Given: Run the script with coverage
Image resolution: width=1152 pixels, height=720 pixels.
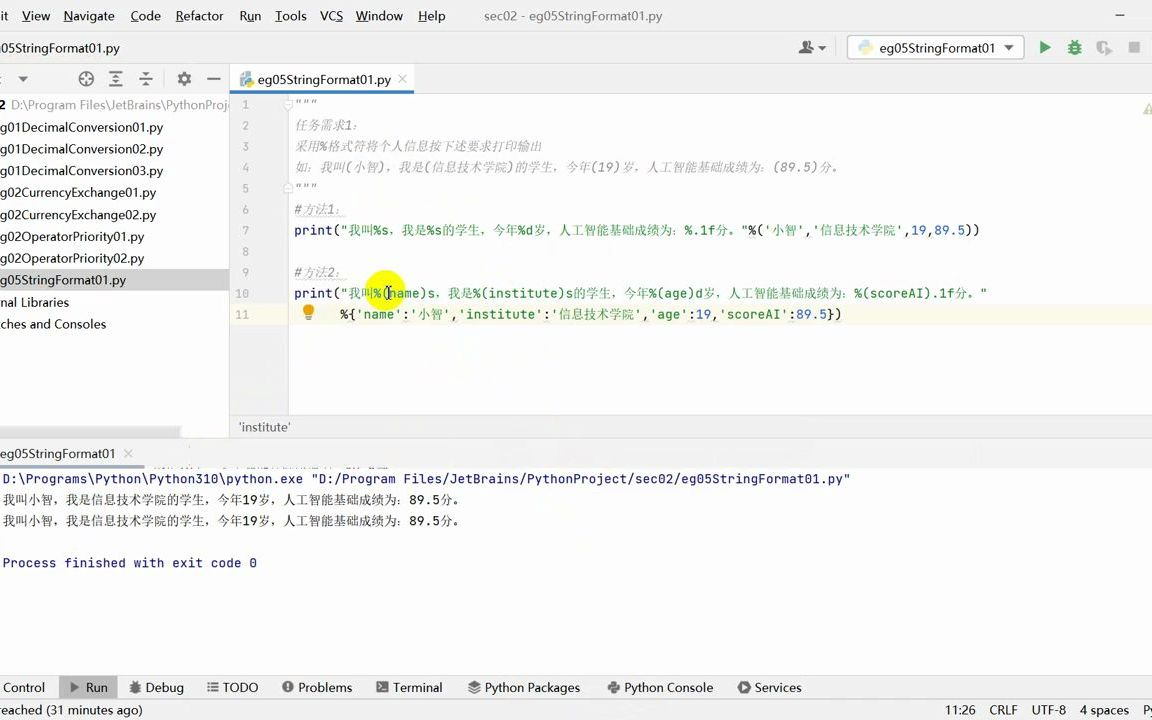Looking at the screenshot, I should 1104,47.
